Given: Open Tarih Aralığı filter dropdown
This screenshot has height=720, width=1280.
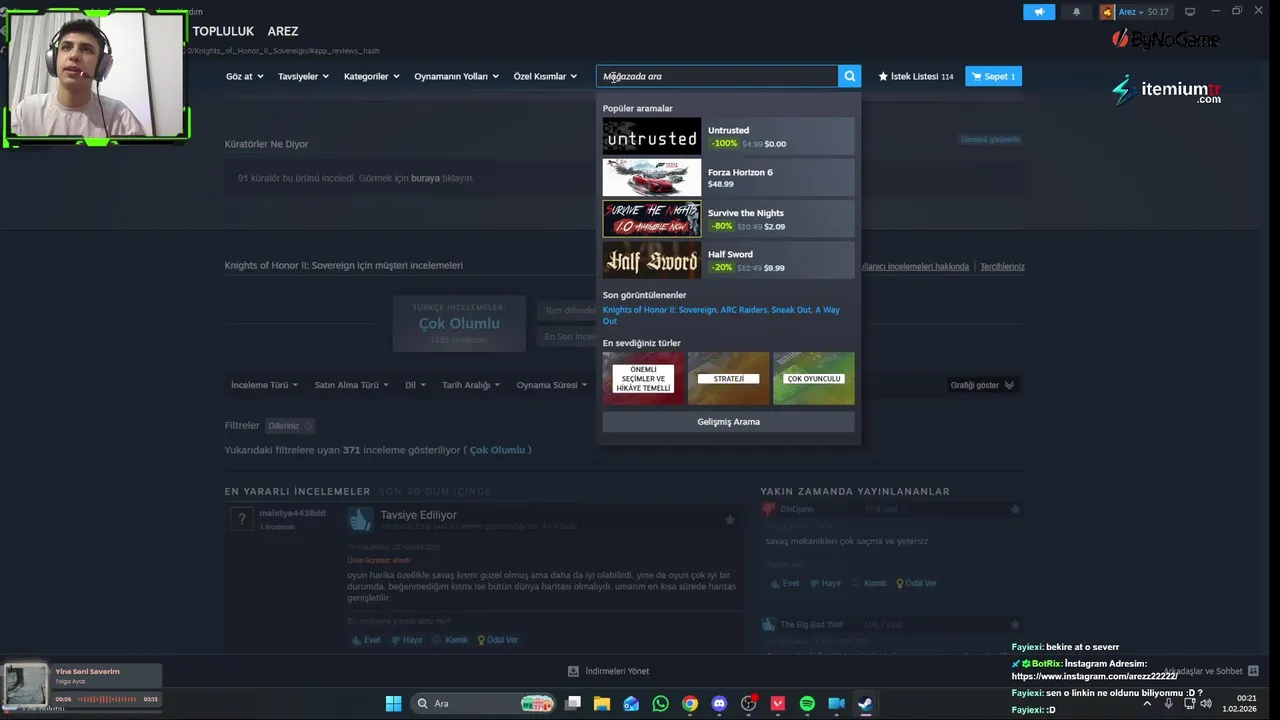Looking at the screenshot, I should pyautogui.click(x=471, y=385).
